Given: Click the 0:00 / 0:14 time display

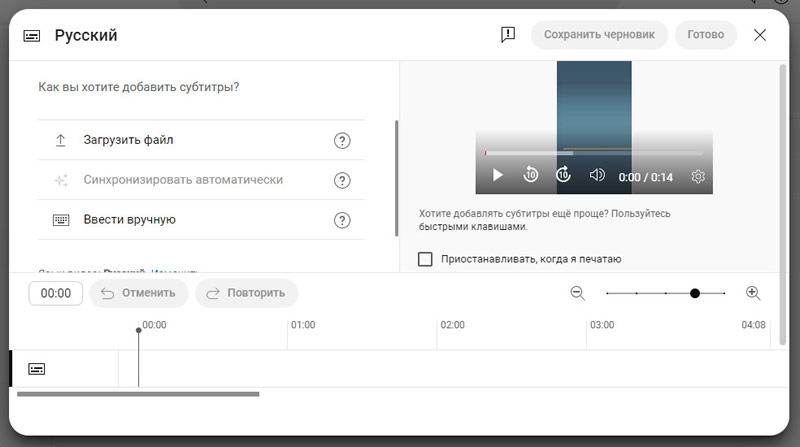Looking at the screenshot, I should point(645,178).
